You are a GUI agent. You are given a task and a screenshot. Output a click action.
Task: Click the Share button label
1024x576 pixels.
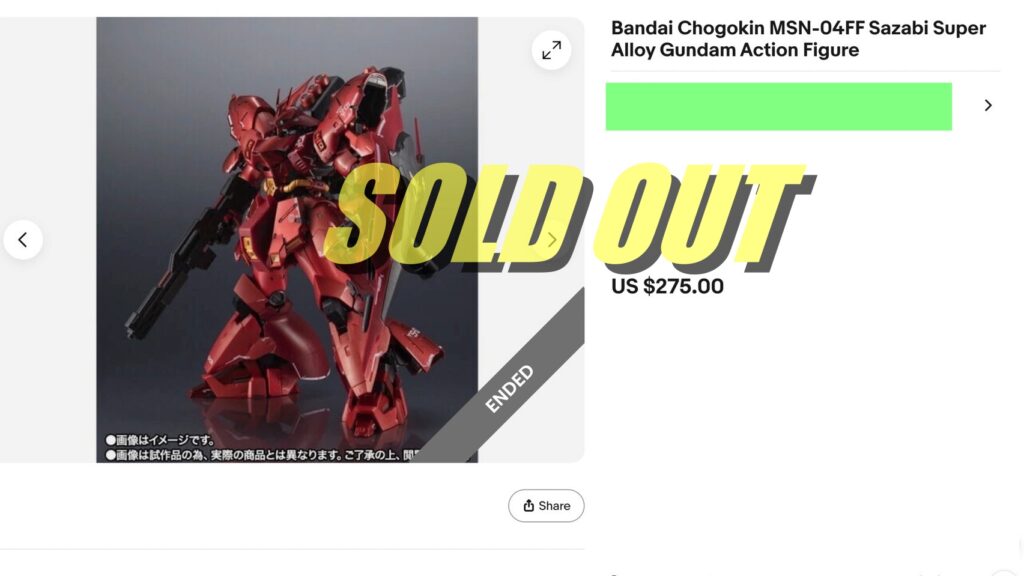click(x=554, y=506)
